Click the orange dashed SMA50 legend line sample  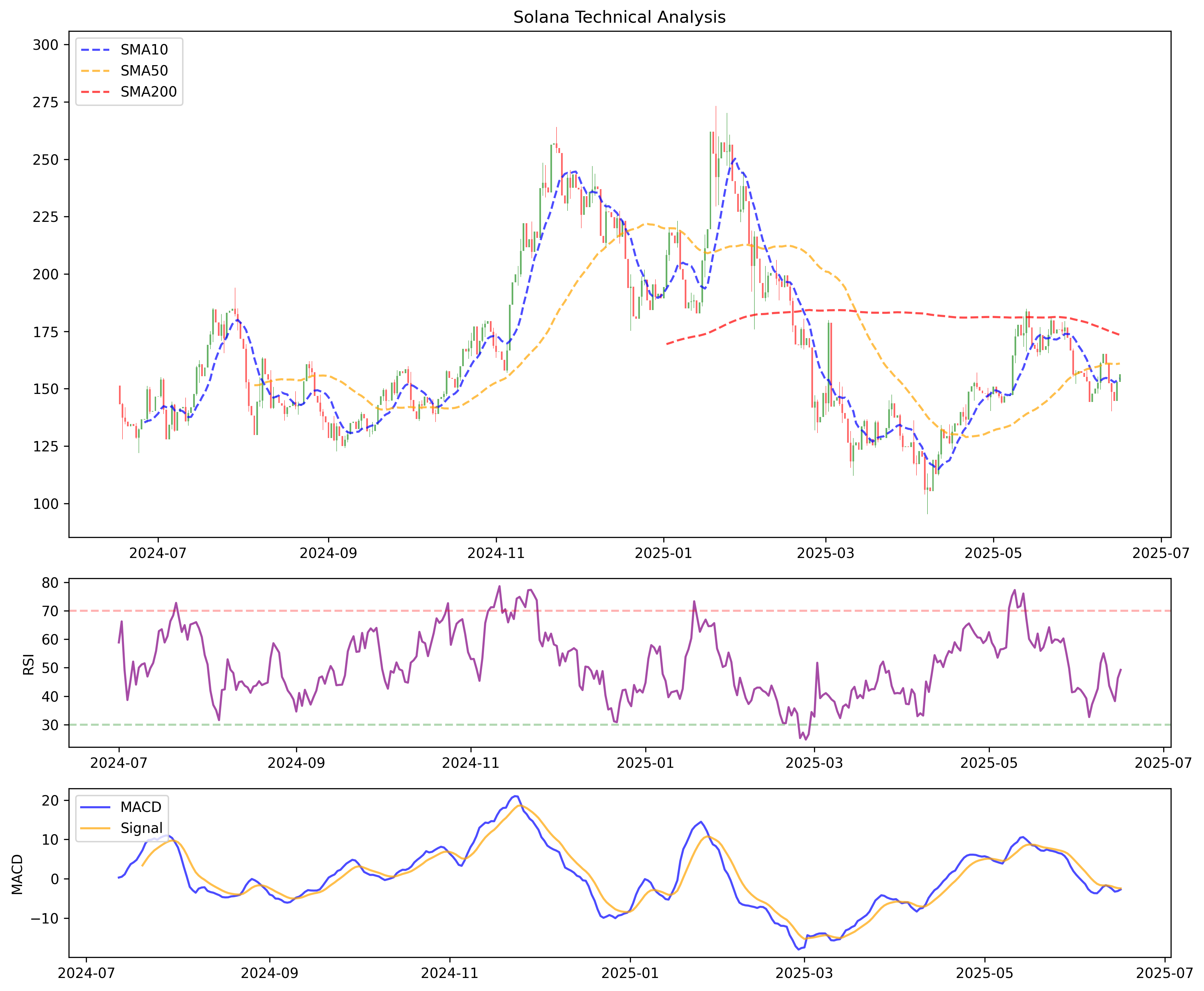[x=95, y=71]
